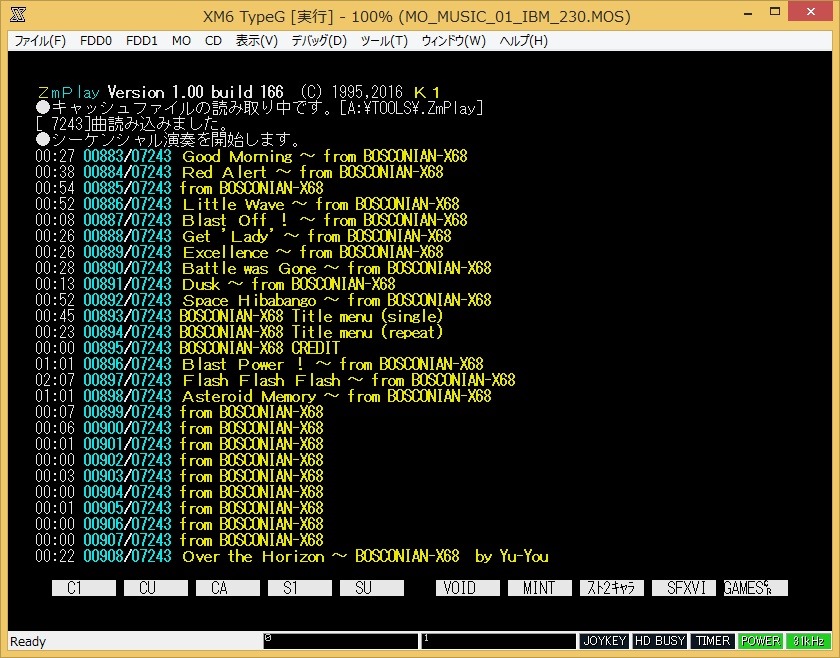Open the MO menu
The image size is (840, 658).
182,41
